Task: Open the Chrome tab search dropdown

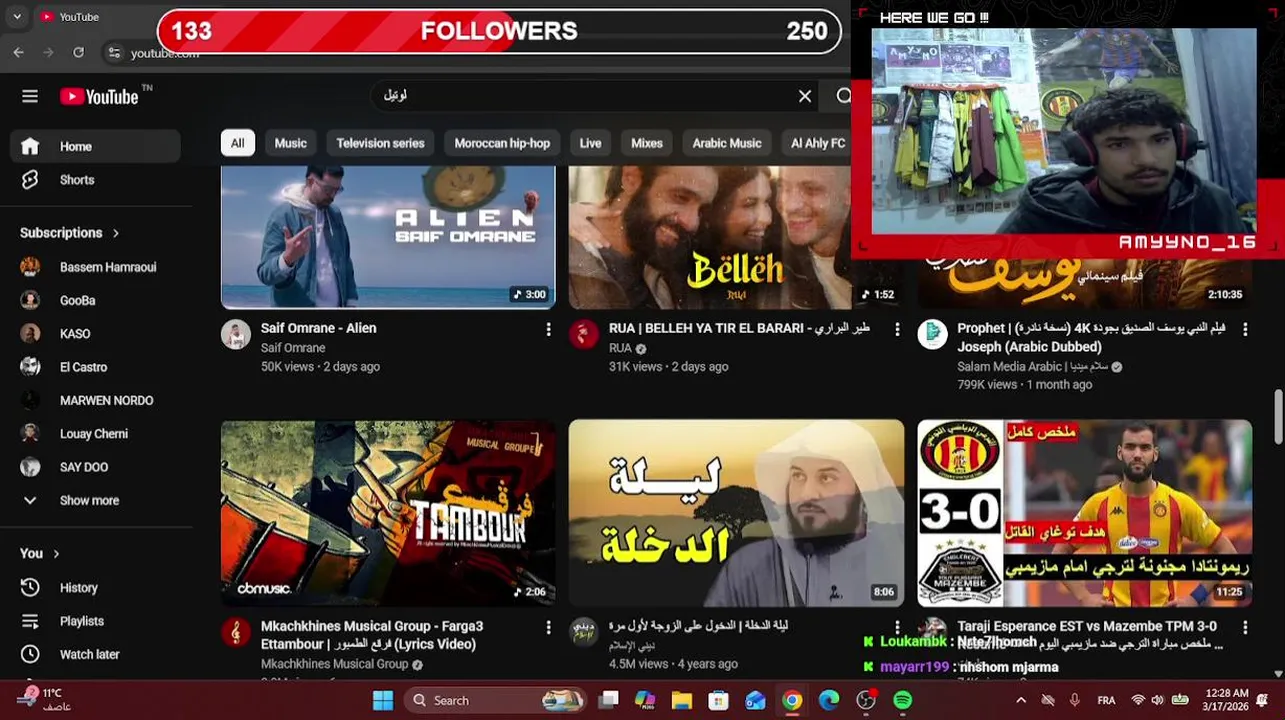Action: pyautogui.click(x=16, y=17)
